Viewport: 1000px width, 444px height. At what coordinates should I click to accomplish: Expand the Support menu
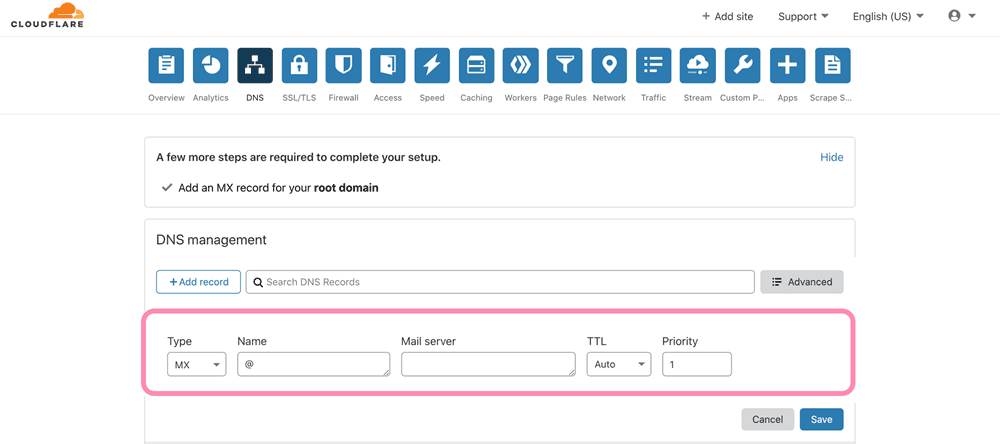803,16
